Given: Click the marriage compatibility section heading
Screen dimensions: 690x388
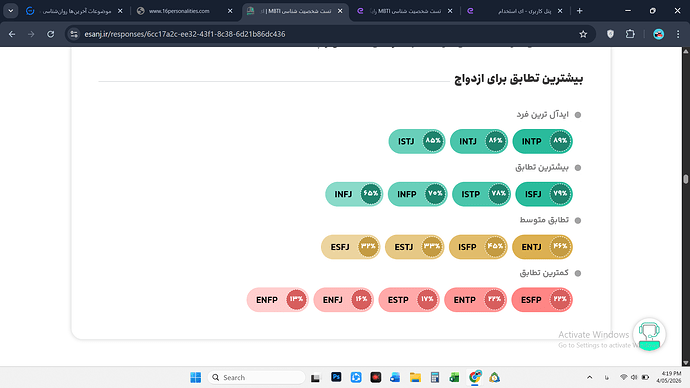Looking at the screenshot, I should (518, 79).
